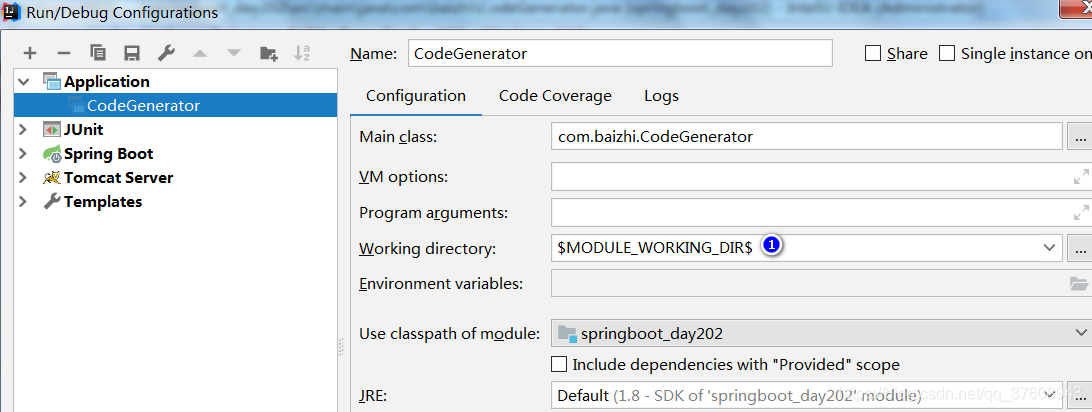Switch to the Configuration tab
This screenshot has height=412, width=1092.
[416, 96]
